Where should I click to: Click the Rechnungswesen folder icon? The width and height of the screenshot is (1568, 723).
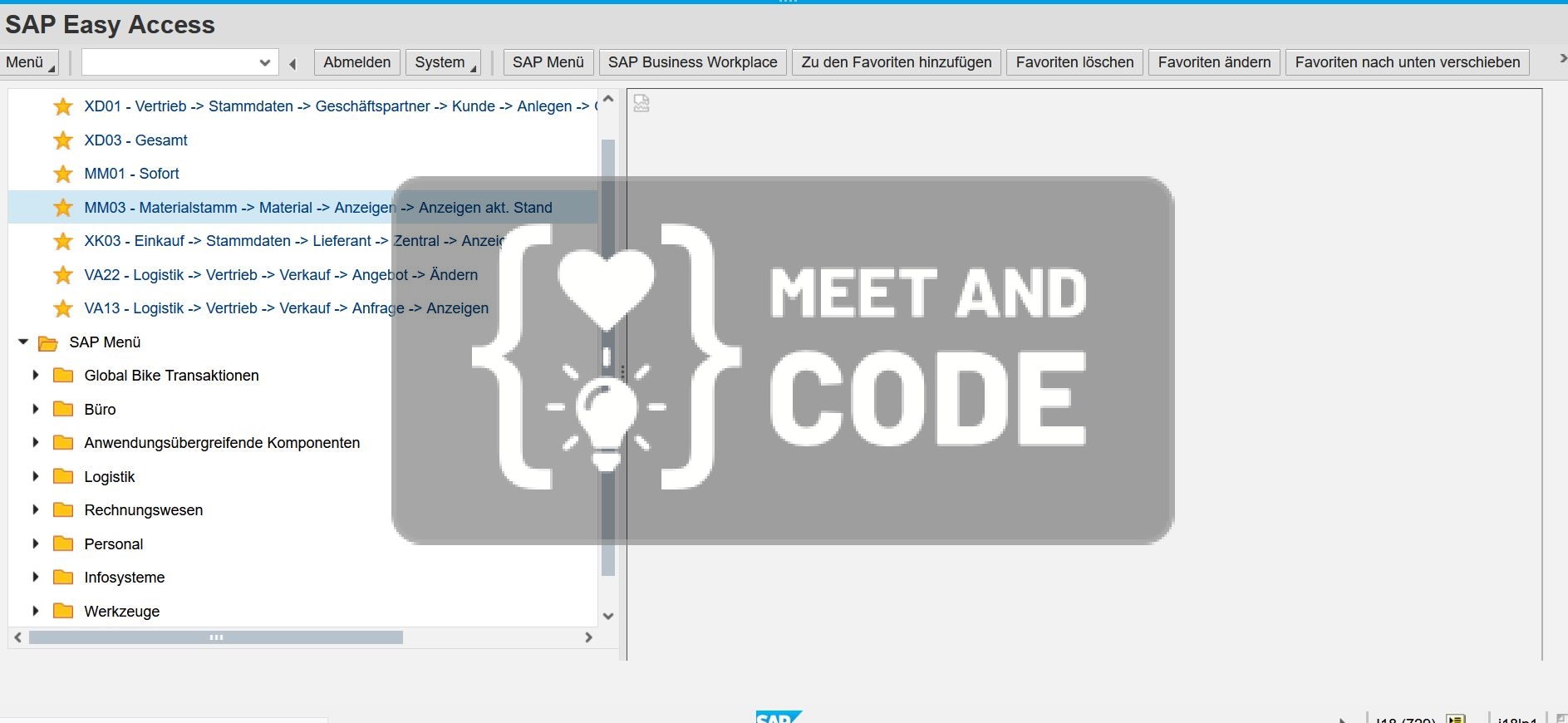pyautogui.click(x=63, y=510)
